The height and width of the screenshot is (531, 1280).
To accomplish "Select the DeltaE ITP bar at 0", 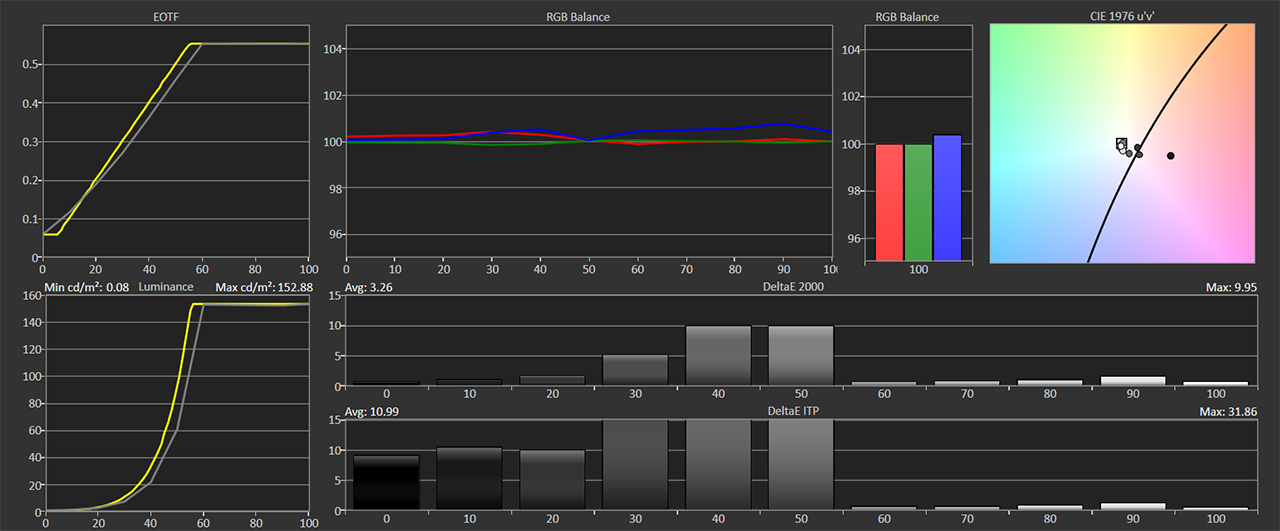I will coord(387,482).
